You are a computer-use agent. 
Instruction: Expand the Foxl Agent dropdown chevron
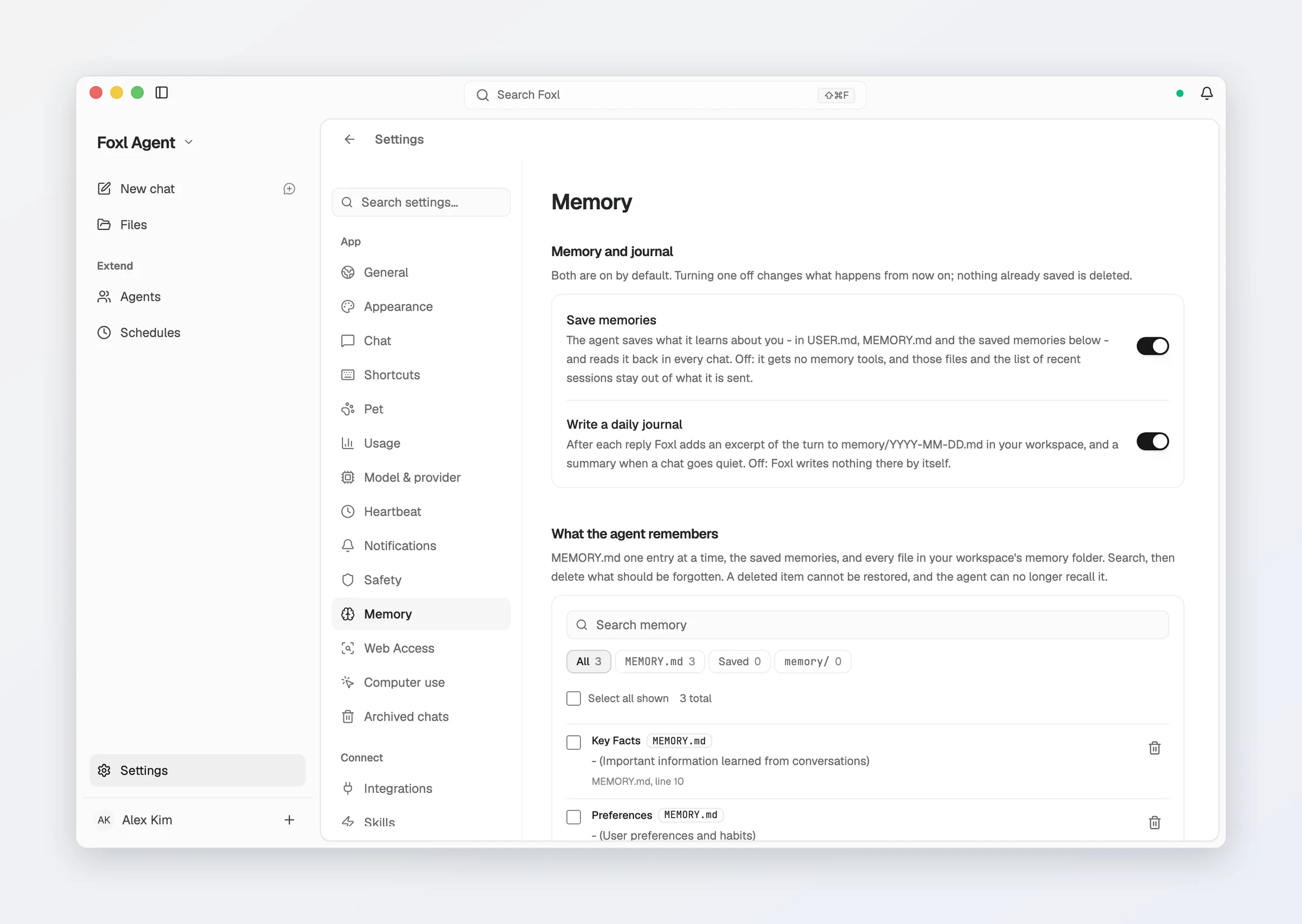point(189,142)
